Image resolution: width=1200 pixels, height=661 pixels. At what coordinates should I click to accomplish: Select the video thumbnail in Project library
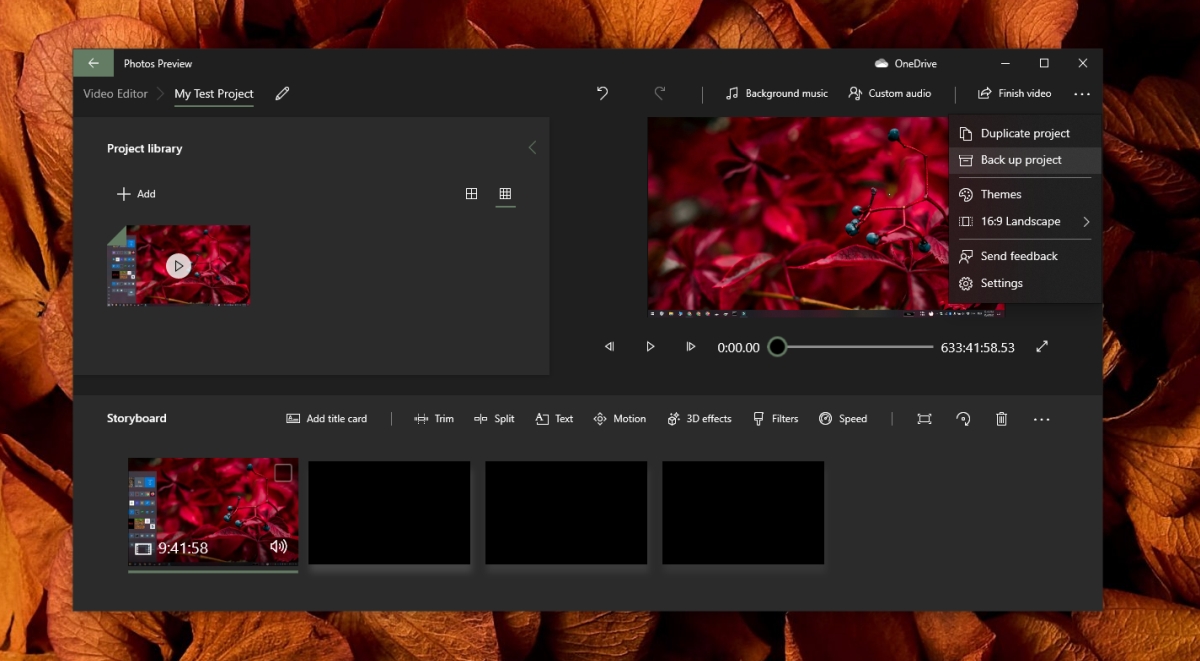178,265
